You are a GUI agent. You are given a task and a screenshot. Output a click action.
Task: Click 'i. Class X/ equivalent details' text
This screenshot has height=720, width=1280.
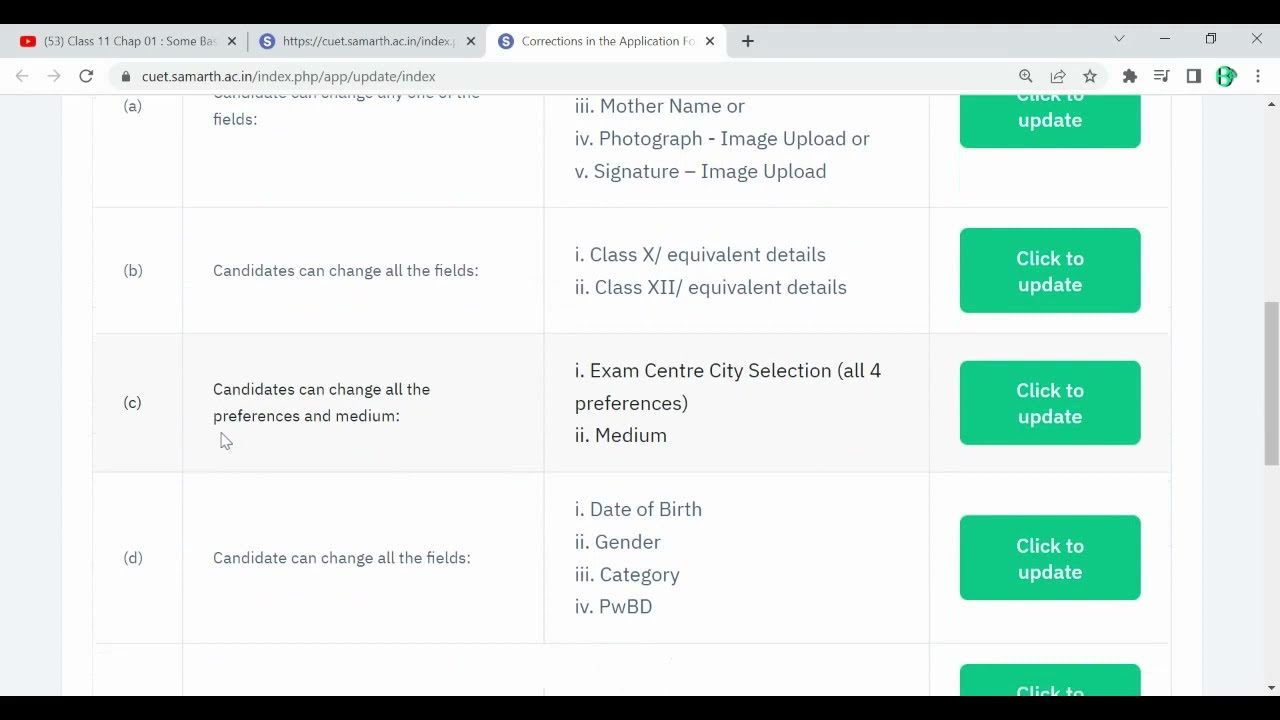tap(700, 255)
